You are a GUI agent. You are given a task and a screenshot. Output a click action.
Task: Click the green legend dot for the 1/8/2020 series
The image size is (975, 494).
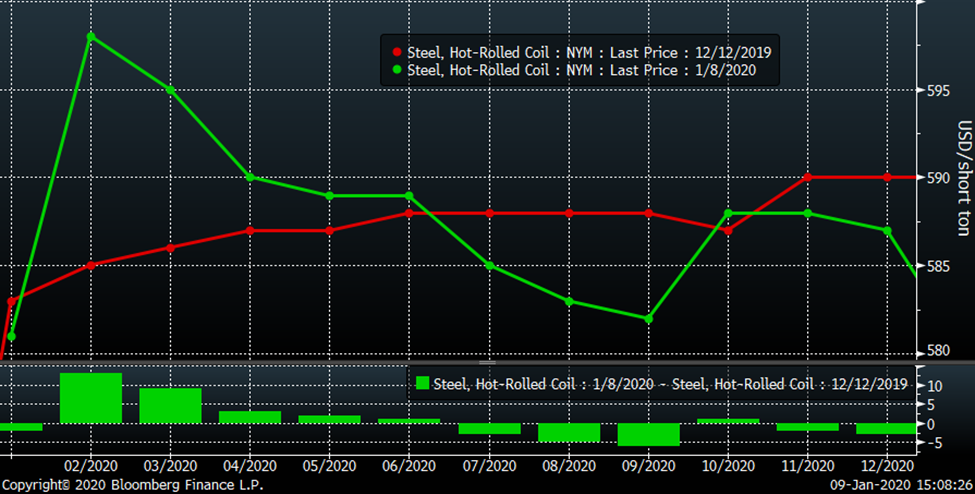tap(397, 70)
